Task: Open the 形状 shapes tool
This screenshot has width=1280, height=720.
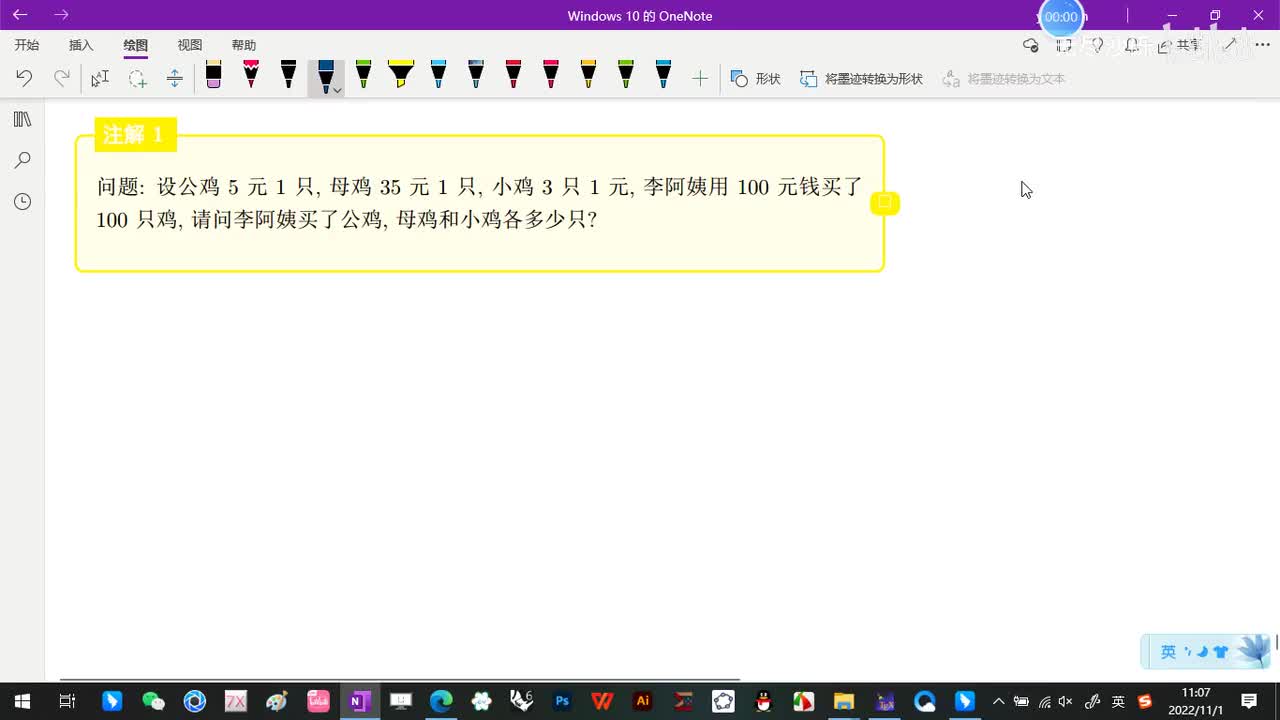Action: (x=755, y=78)
